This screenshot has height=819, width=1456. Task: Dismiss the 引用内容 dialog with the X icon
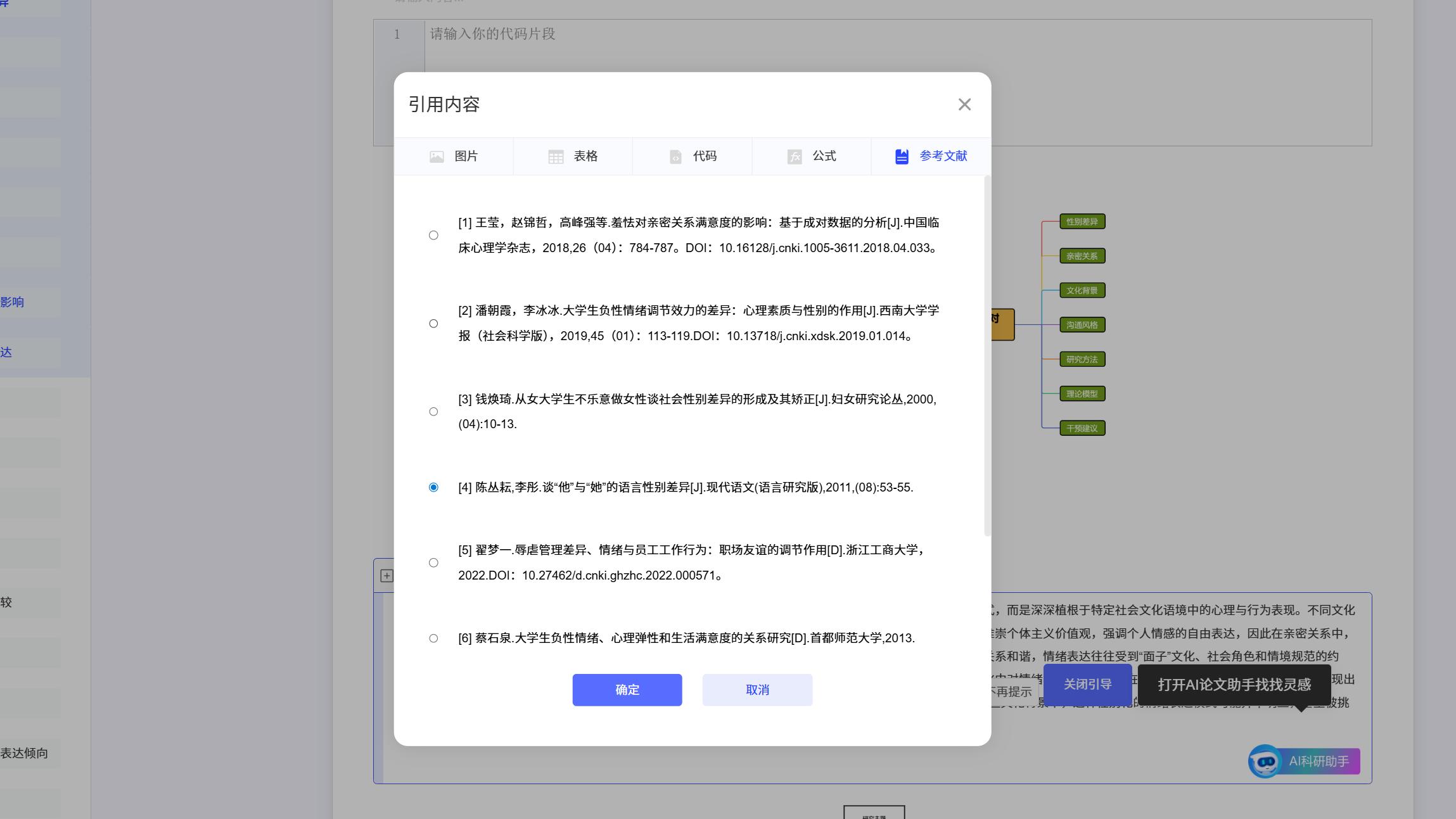coord(964,105)
